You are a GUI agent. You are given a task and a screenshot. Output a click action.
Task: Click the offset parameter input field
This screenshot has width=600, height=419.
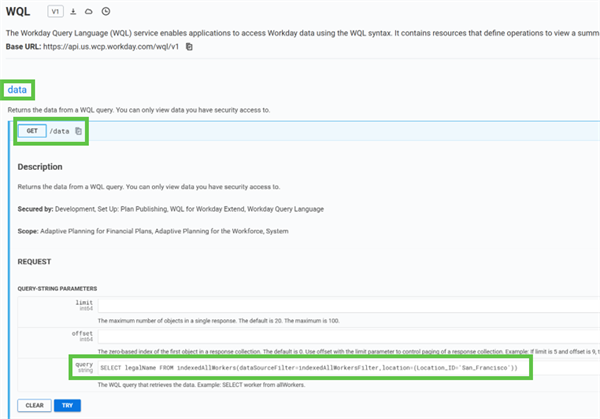(349, 336)
